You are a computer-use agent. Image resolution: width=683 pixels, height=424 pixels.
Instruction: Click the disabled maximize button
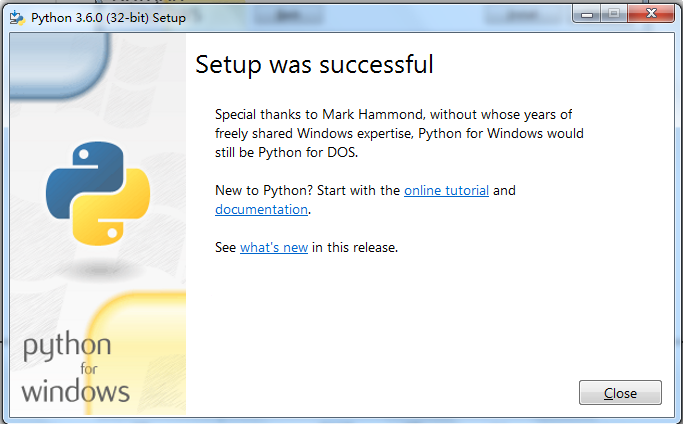(612, 15)
